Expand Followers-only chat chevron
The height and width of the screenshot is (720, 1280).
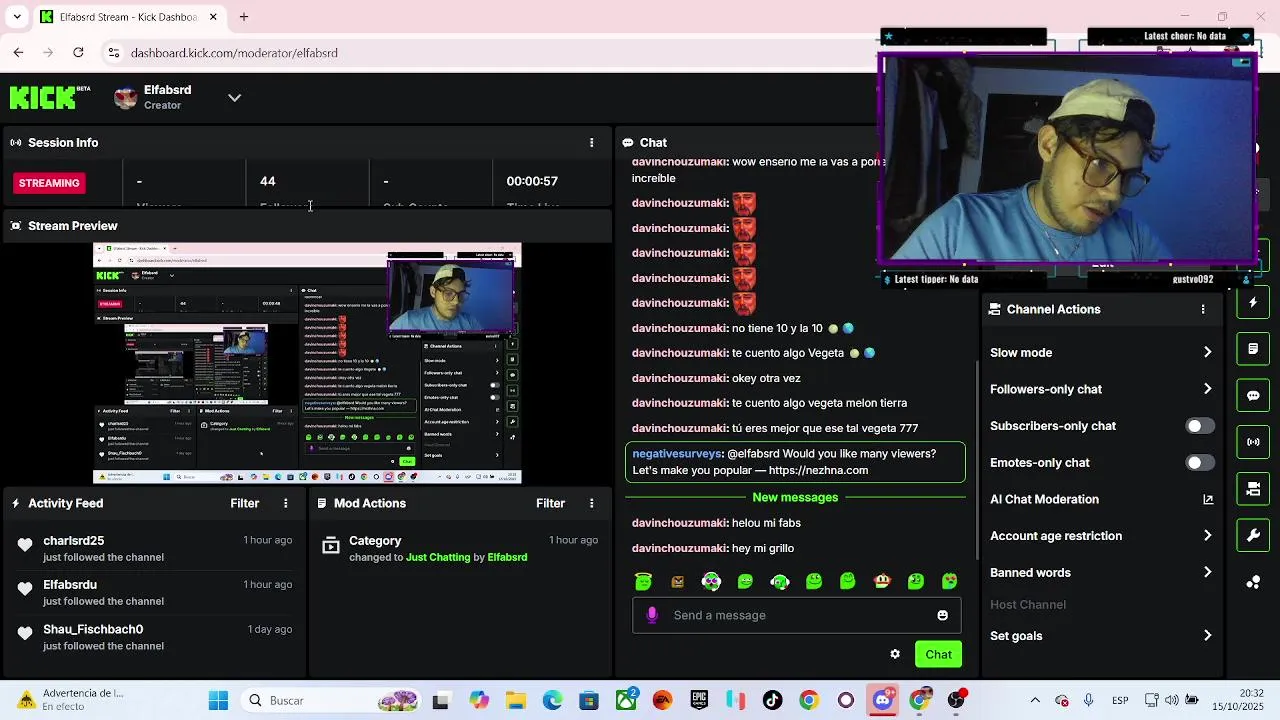(x=1207, y=389)
